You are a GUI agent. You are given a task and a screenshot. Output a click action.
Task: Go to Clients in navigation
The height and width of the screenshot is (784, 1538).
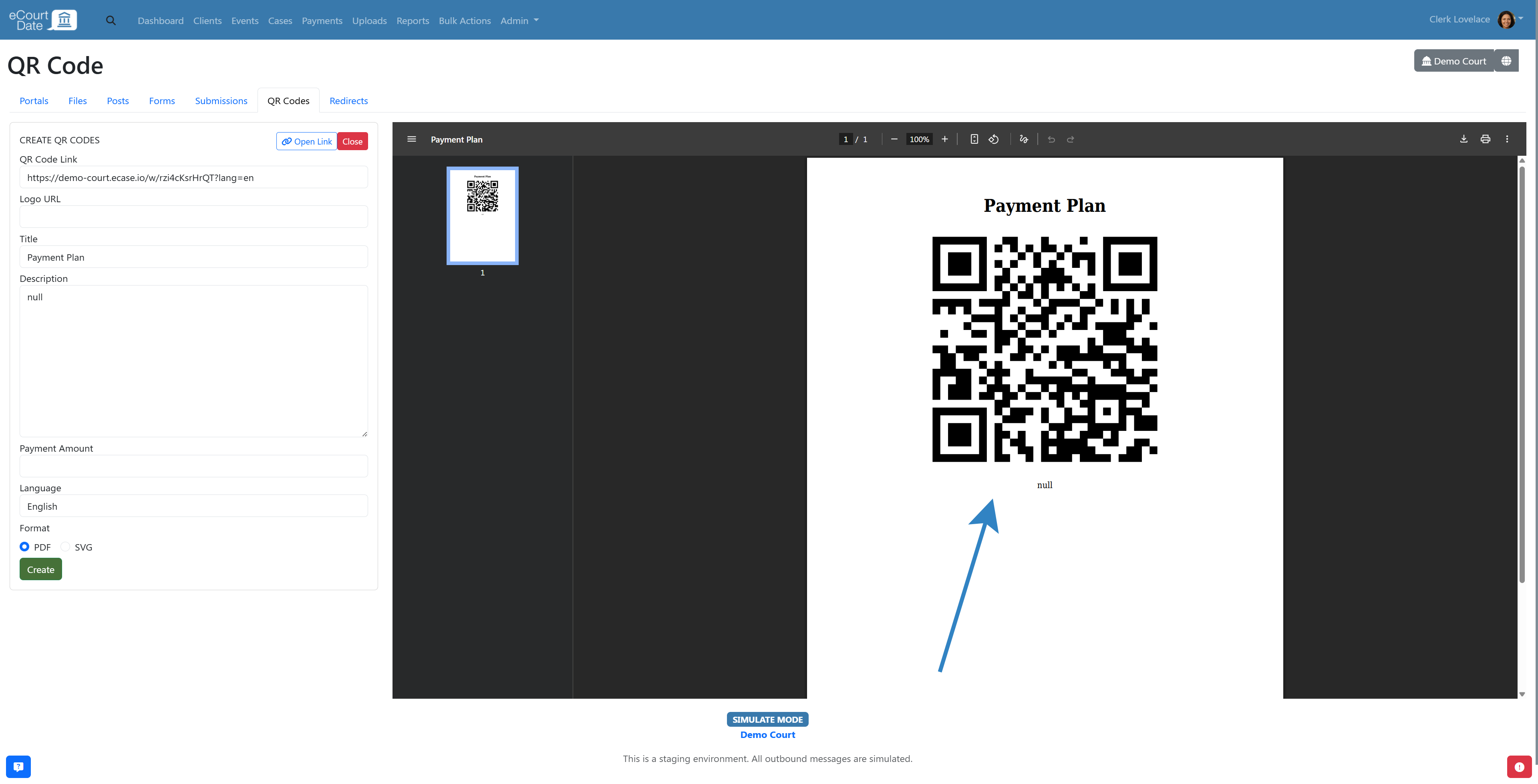pyautogui.click(x=207, y=20)
